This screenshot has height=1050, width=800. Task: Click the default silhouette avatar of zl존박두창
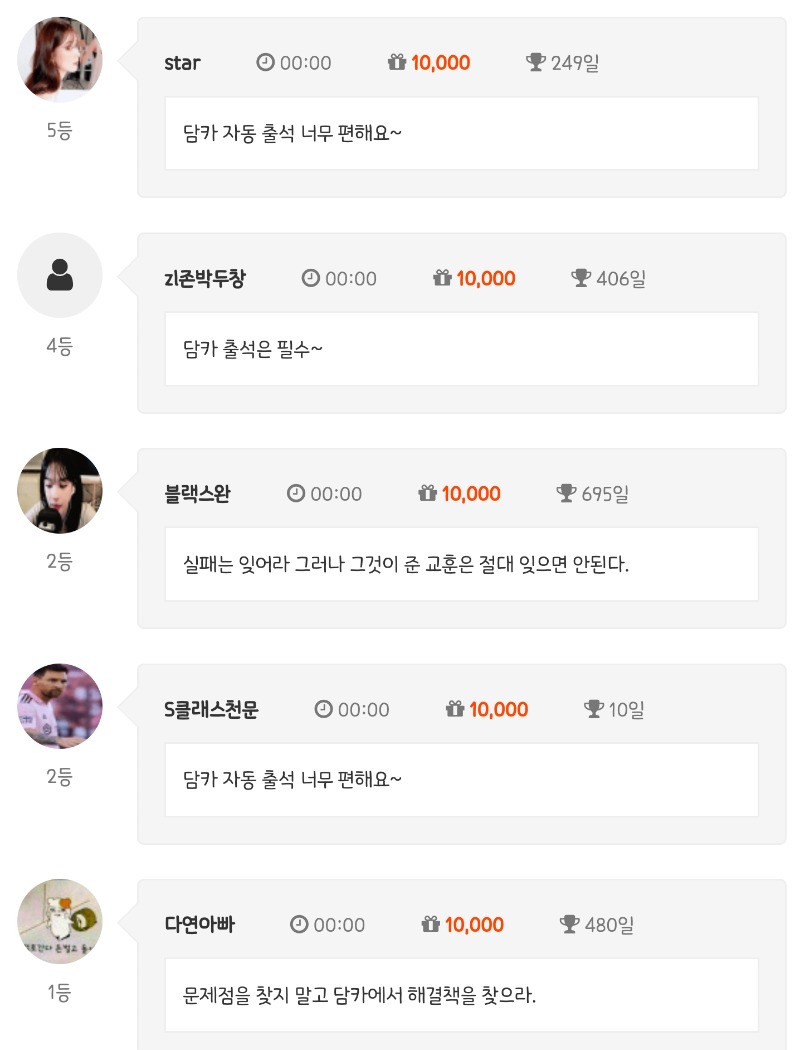coord(60,275)
